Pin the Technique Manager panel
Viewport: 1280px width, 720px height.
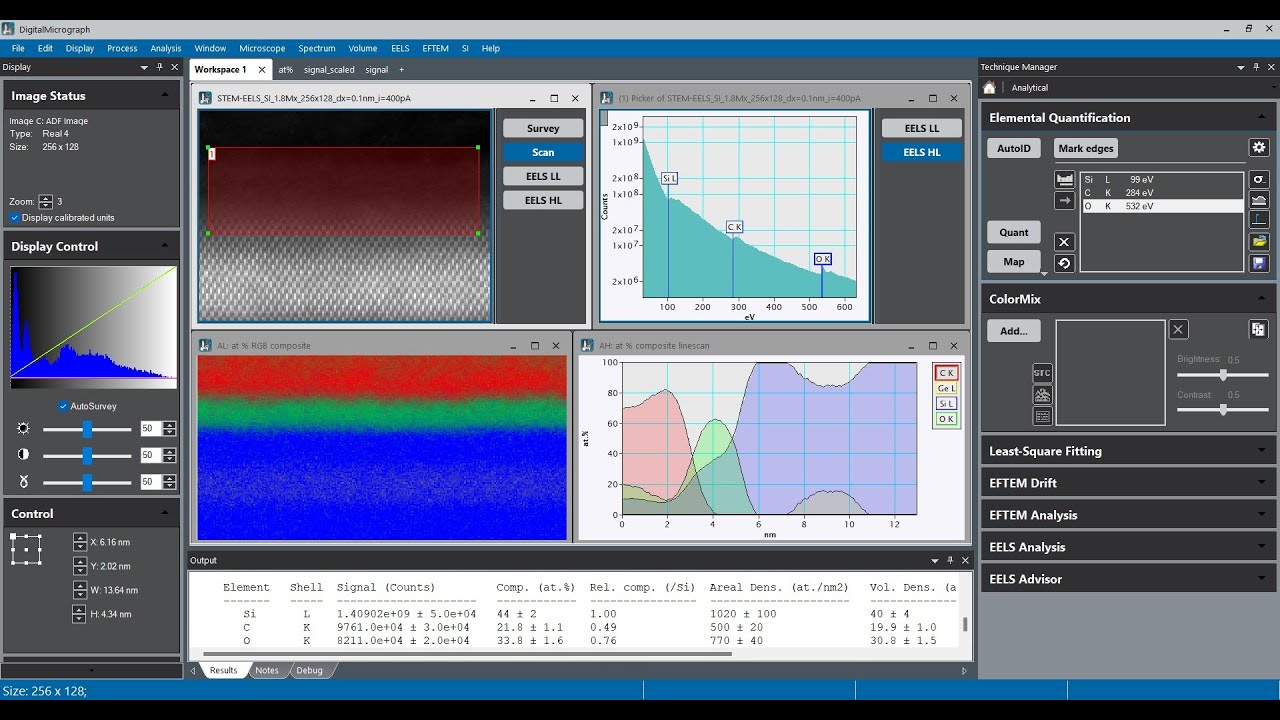[x=1256, y=67]
